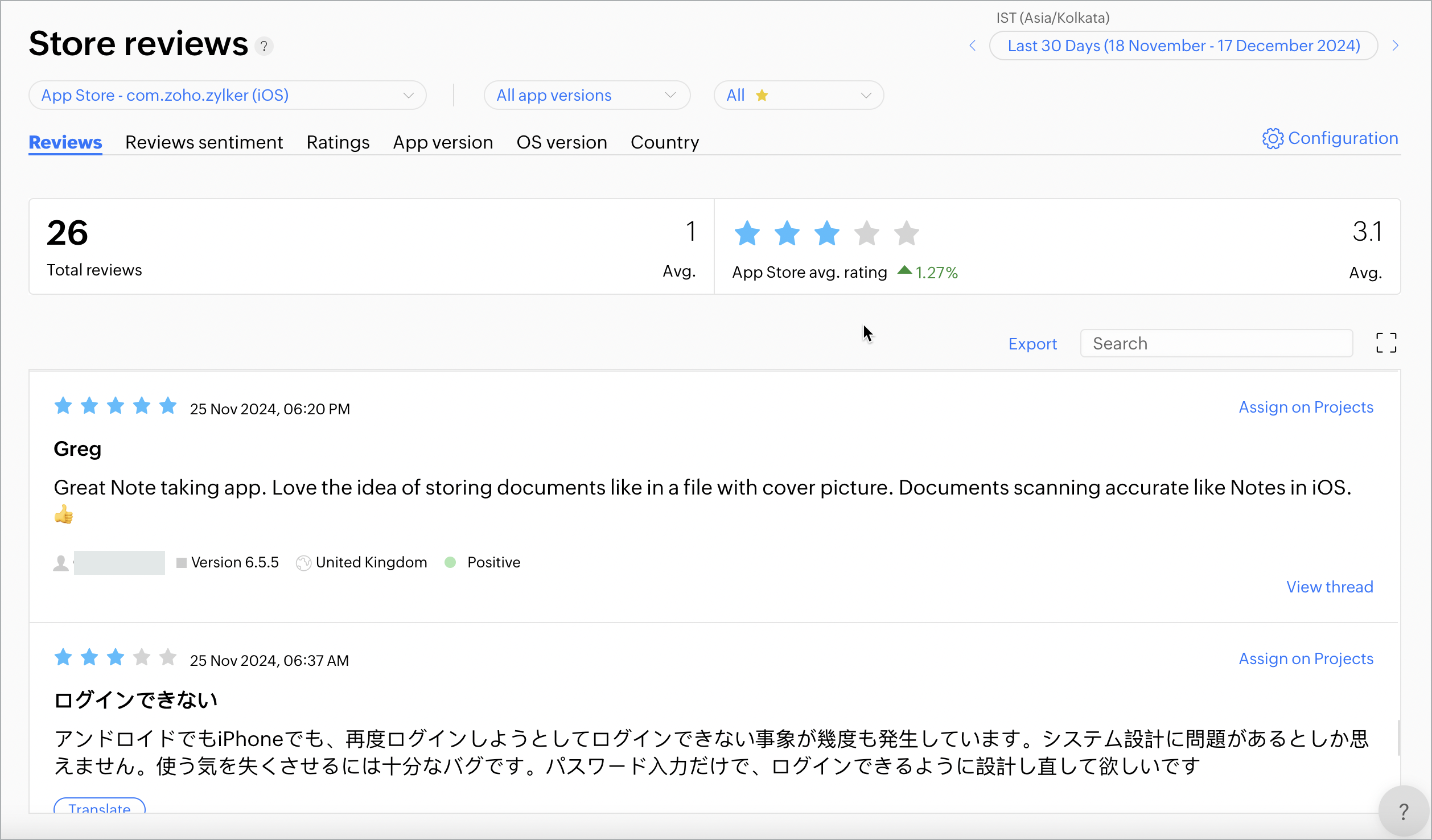The image size is (1432, 840).
Task: Go to previous date range
Action: (x=973, y=46)
